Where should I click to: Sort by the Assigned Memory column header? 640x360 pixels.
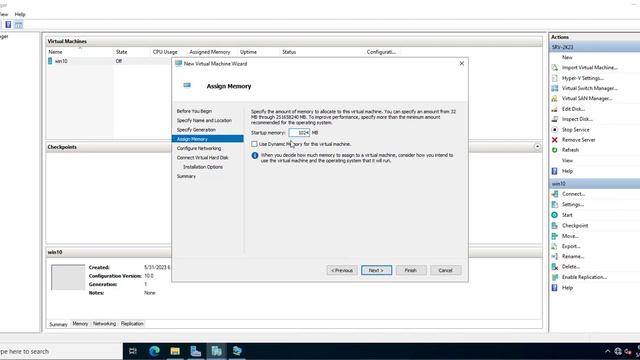pos(210,52)
